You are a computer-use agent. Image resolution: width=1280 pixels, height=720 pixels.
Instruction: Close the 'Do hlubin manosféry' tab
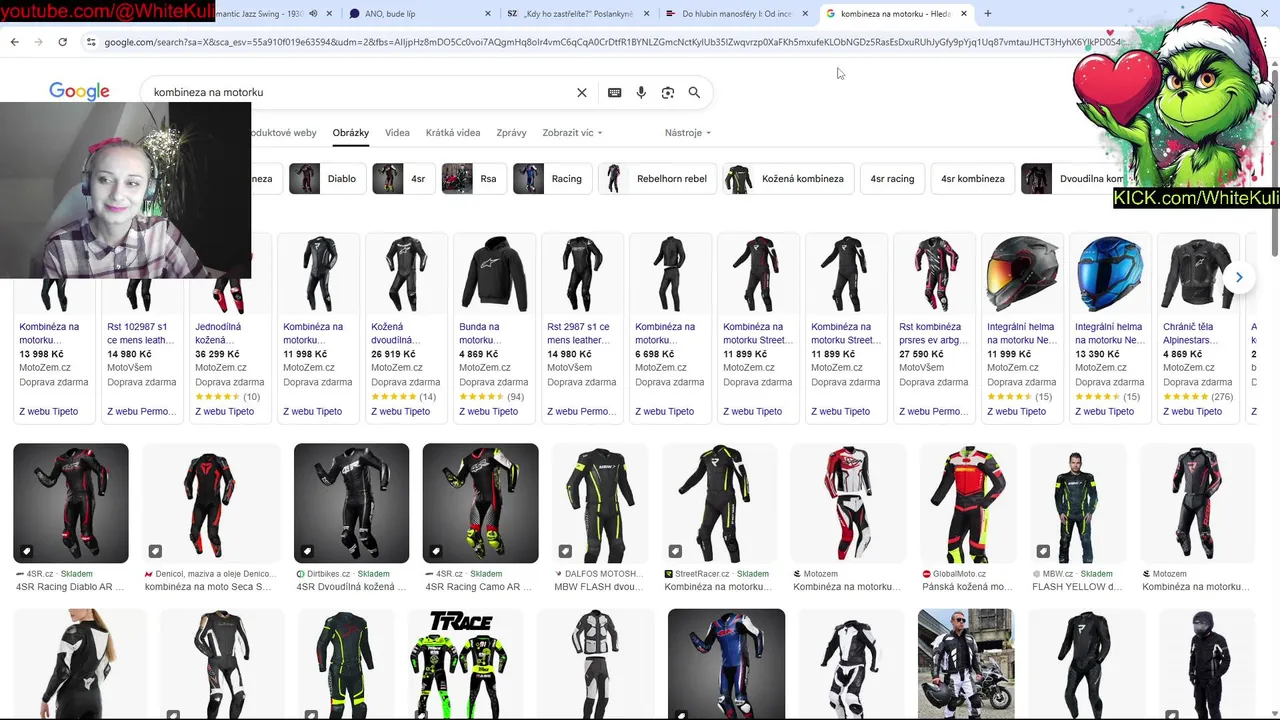(x=805, y=14)
